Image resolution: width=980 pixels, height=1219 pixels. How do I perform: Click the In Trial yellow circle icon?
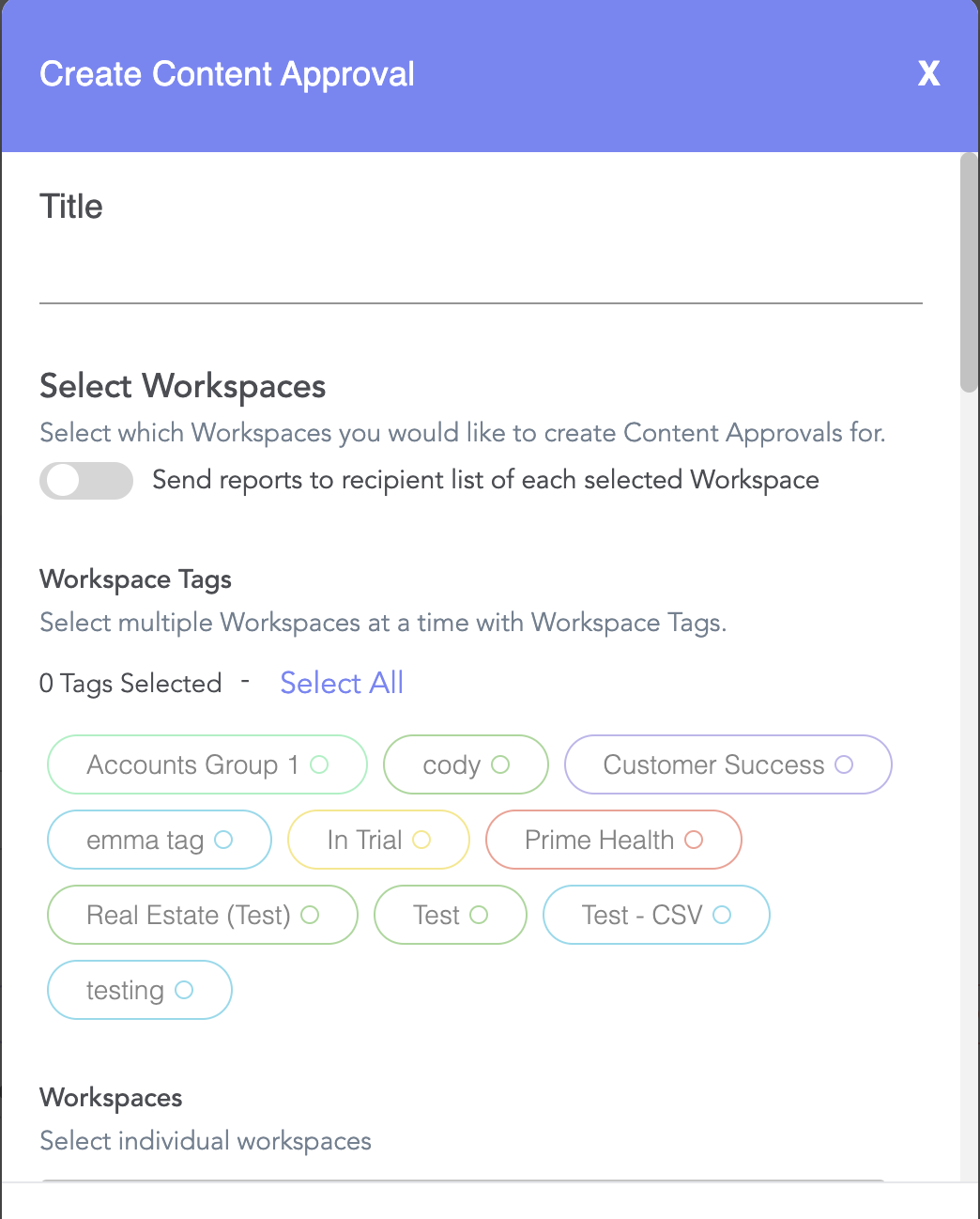tap(421, 840)
